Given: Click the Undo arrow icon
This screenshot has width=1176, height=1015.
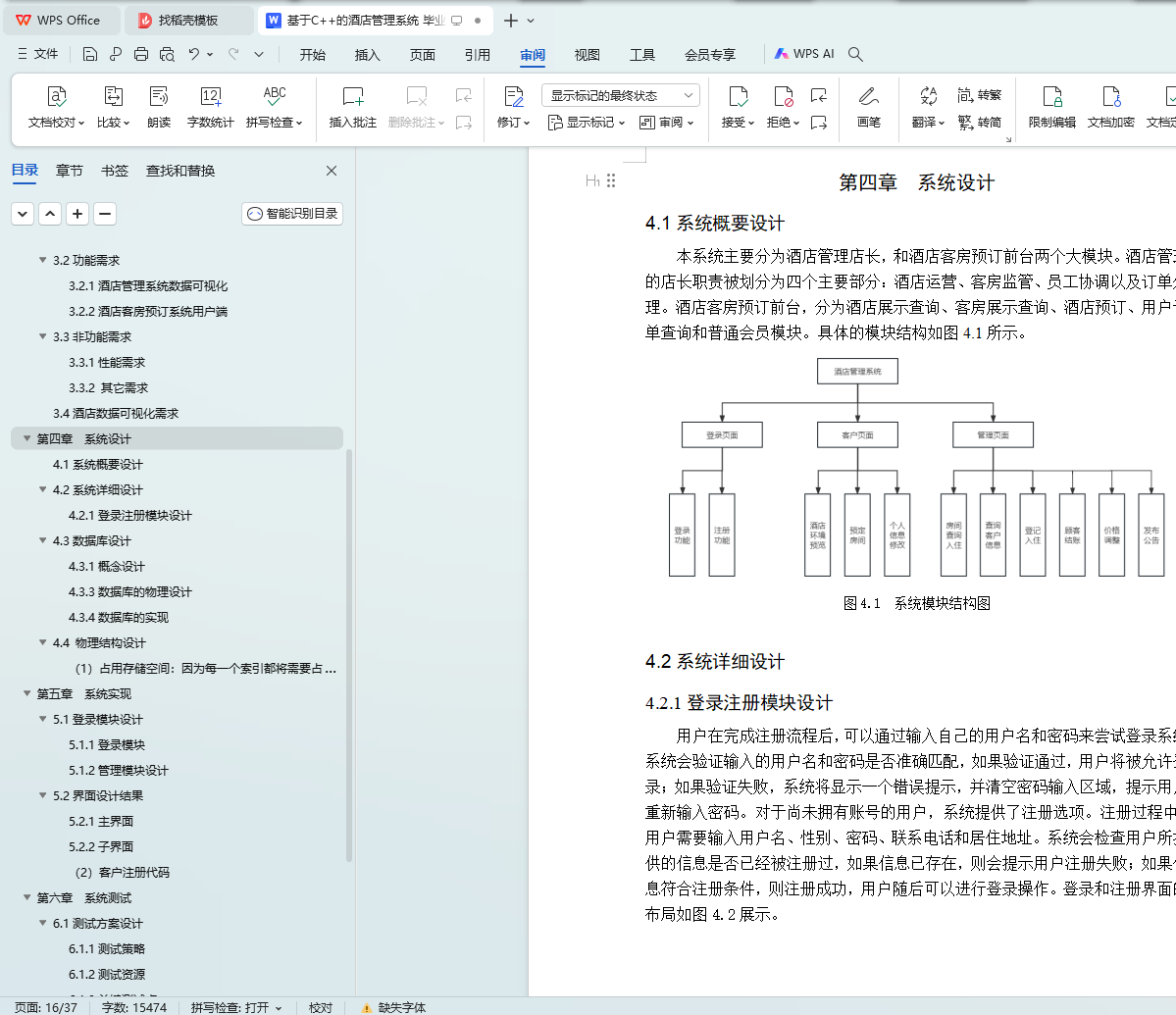Looking at the screenshot, I should pyautogui.click(x=194, y=54).
